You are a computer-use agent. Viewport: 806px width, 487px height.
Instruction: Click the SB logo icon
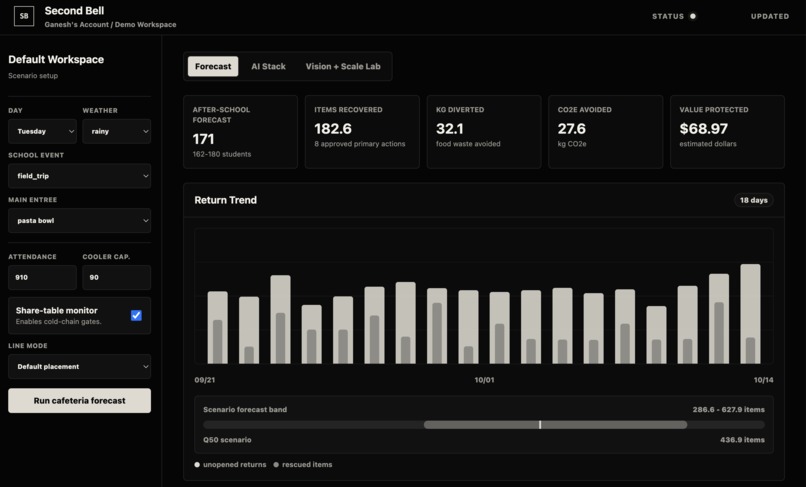click(24, 16)
